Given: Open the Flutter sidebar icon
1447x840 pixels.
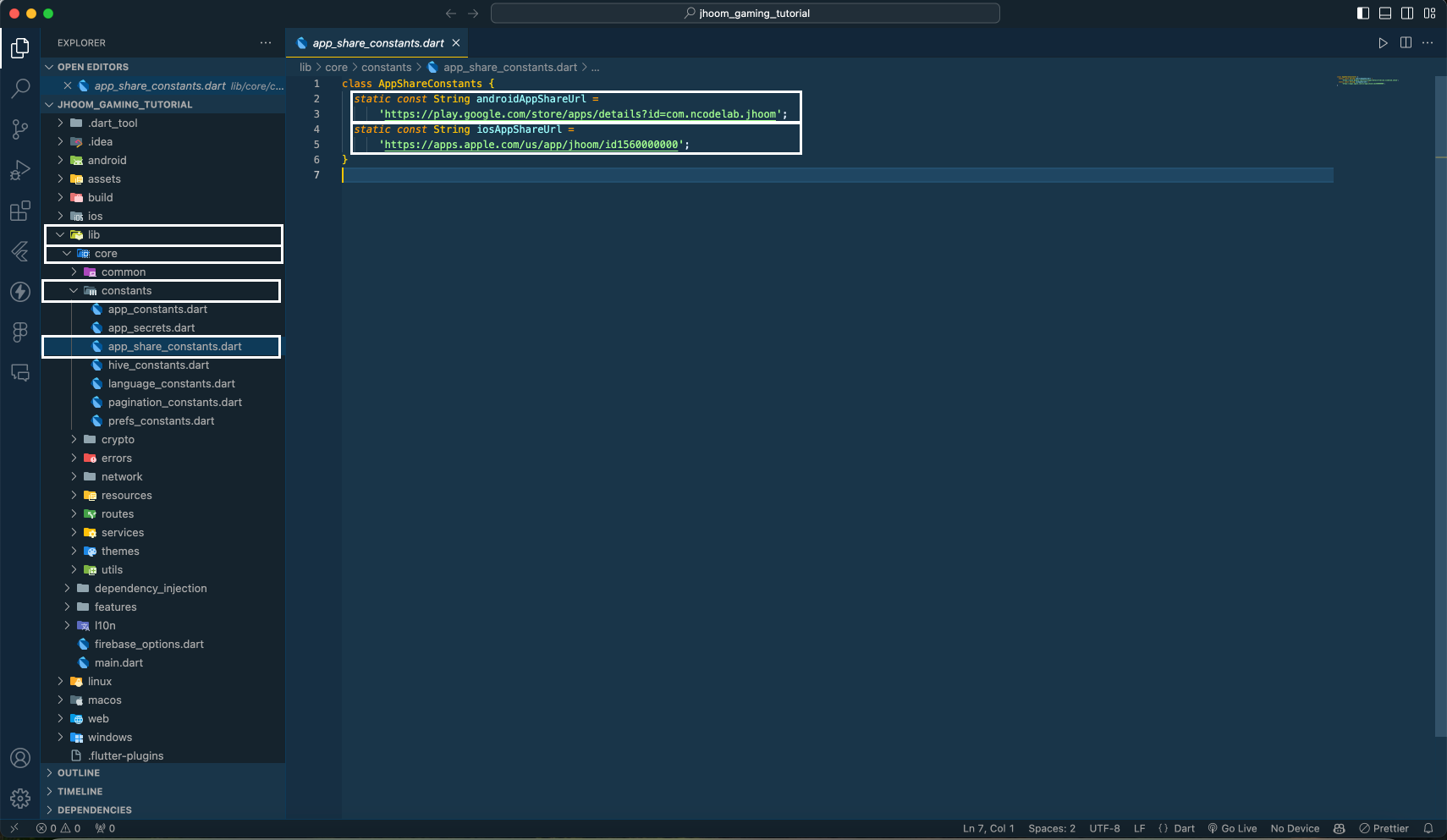Looking at the screenshot, I should (20, 251).
